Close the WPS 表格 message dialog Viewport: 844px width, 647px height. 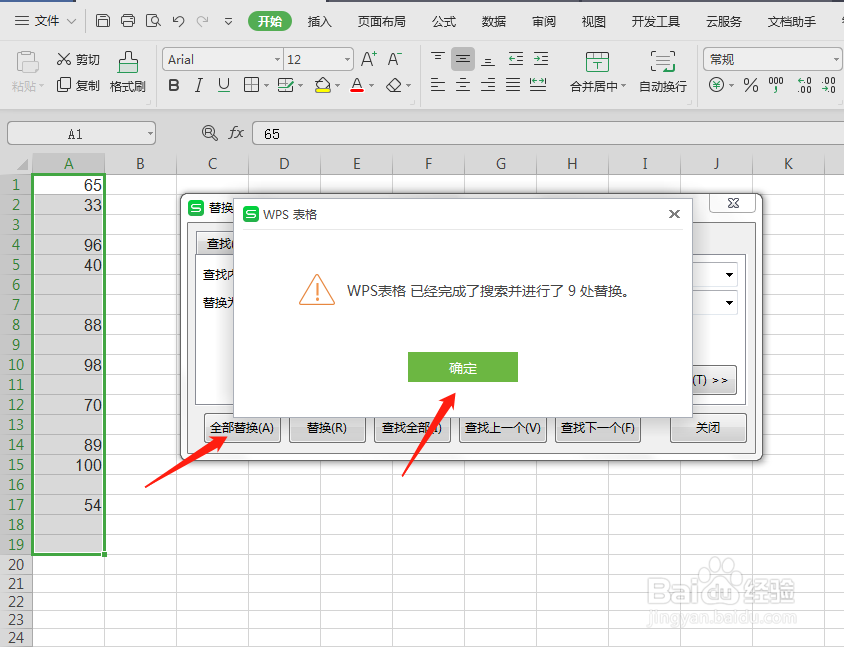[674, 214]
